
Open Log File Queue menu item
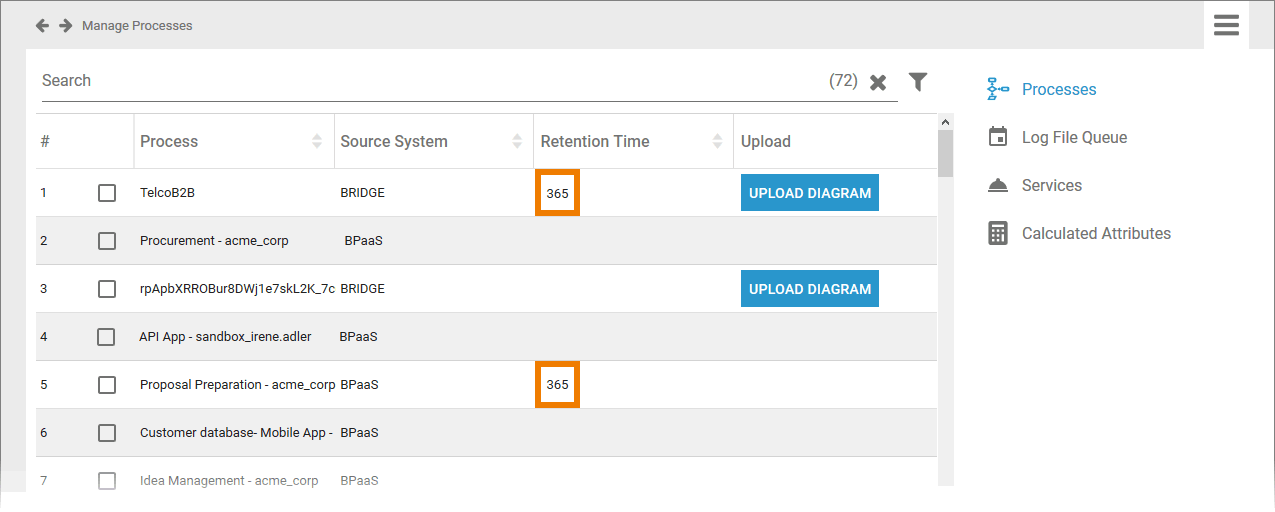1074,137
